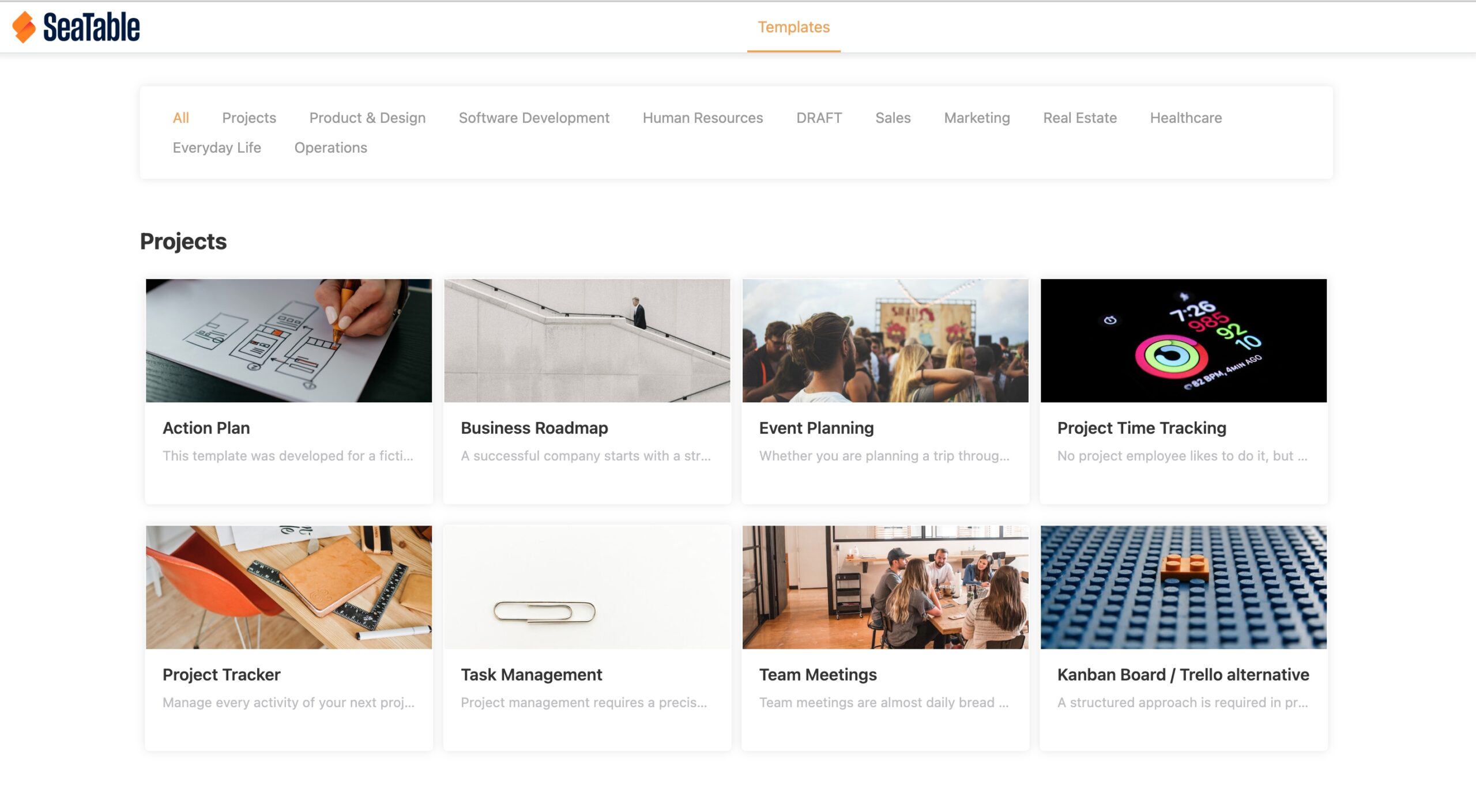Image resolution: width=1476 pixels, height=812 pixels.
Task: Switch to Product & Design category
Action: click(x=367, y=118)
